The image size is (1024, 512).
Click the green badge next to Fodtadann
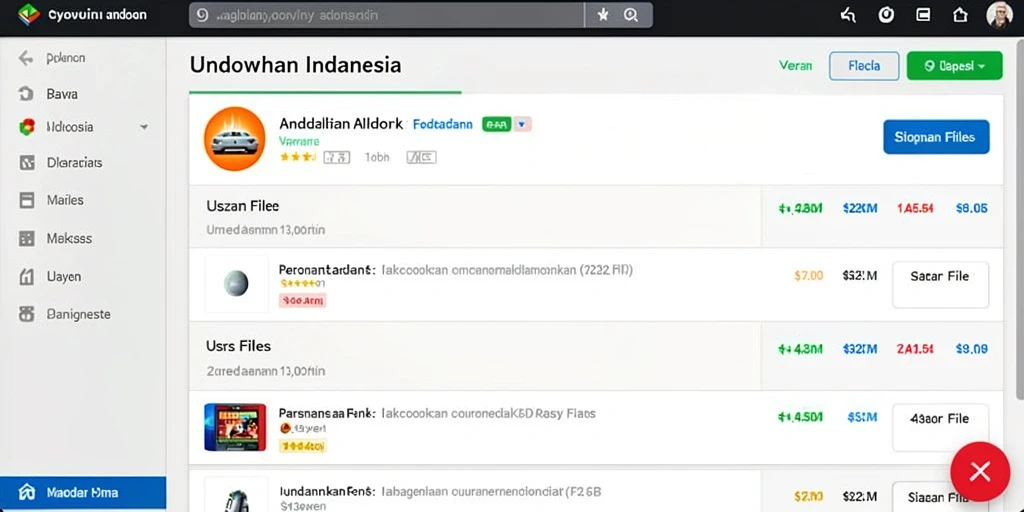coord(496,124)
